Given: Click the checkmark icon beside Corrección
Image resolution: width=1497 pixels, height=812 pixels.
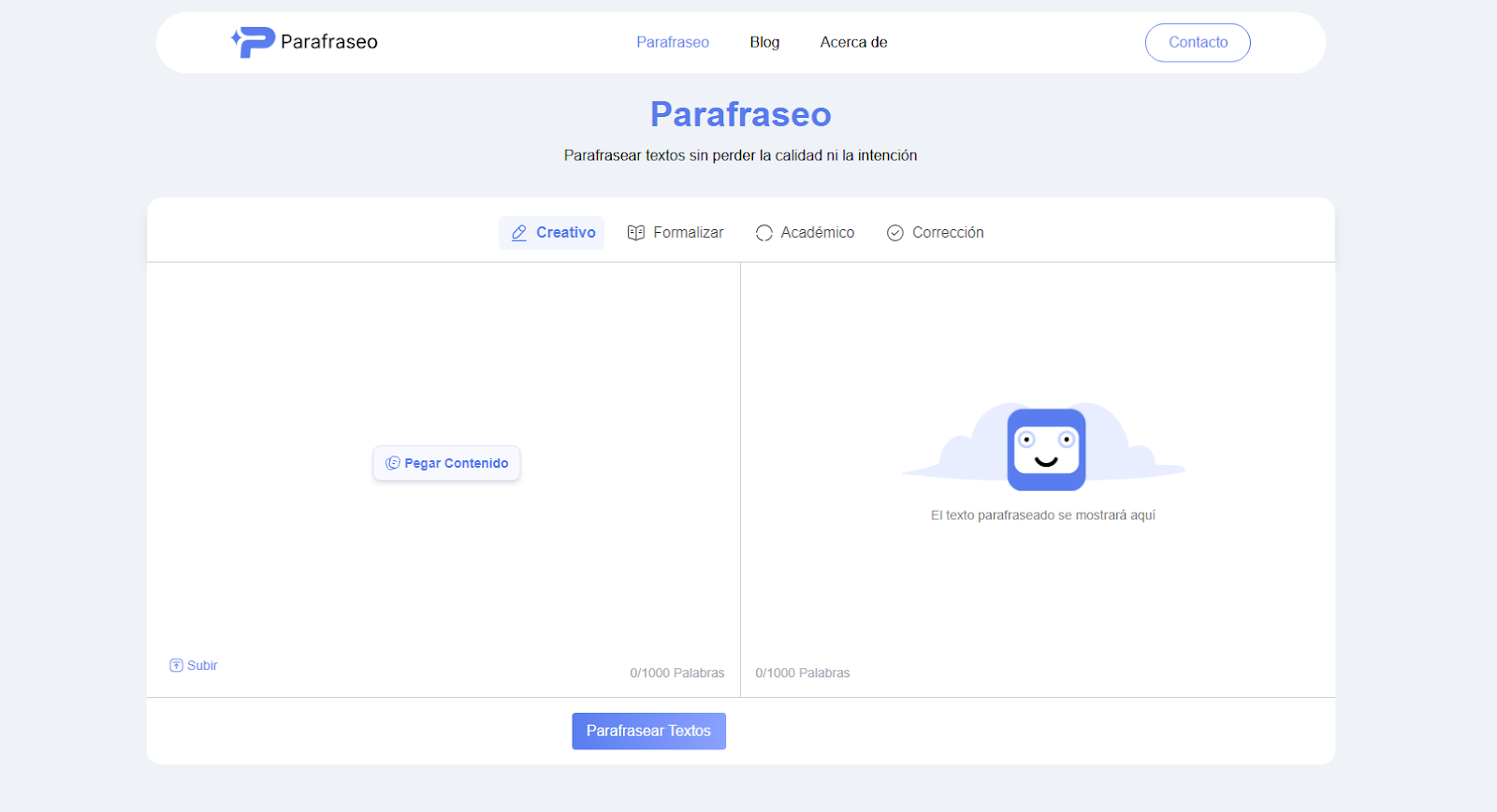Looking at the screenshot, I should [895, 233].
